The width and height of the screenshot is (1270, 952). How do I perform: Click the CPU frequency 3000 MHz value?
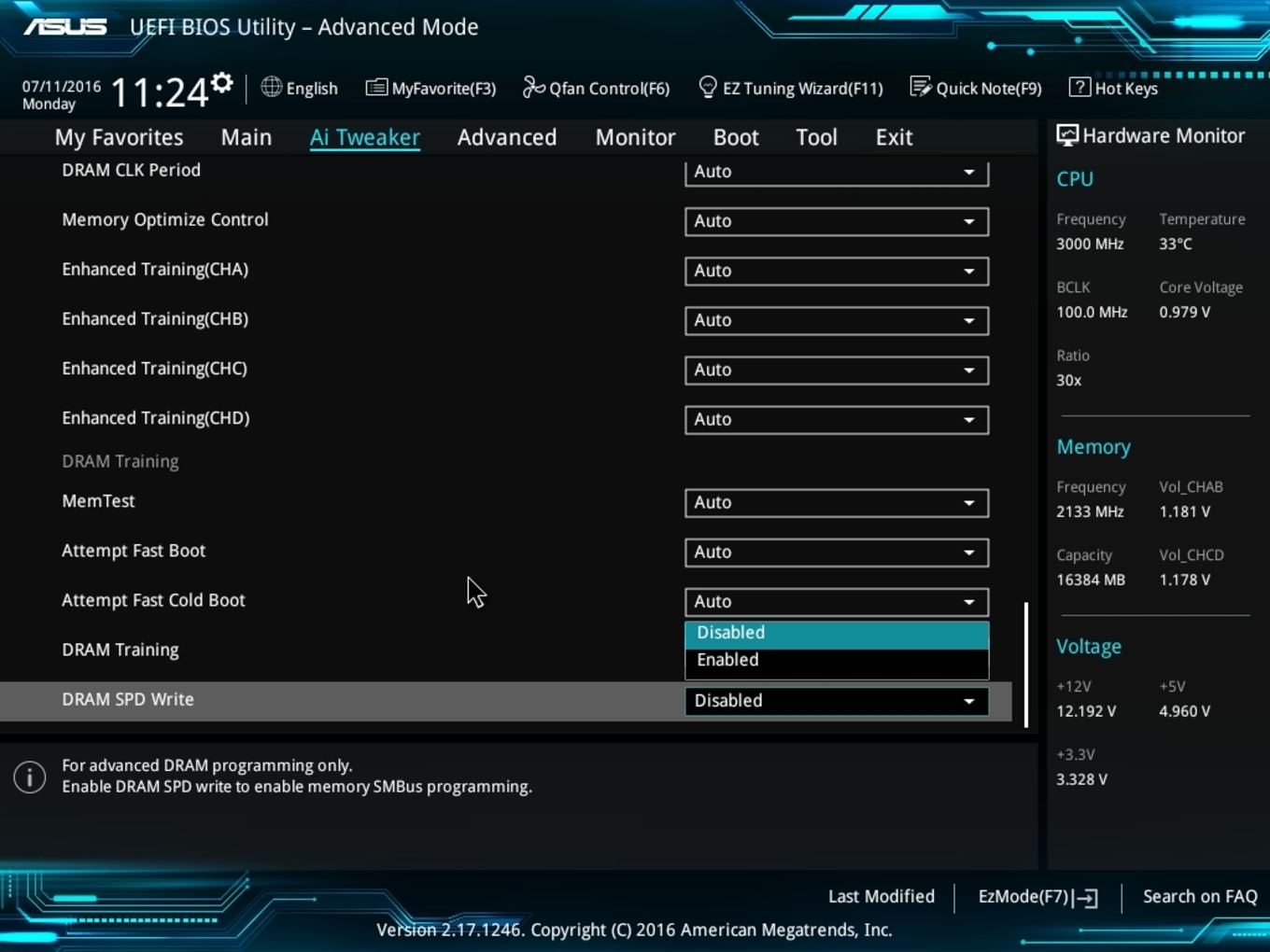pos(1090,244)
